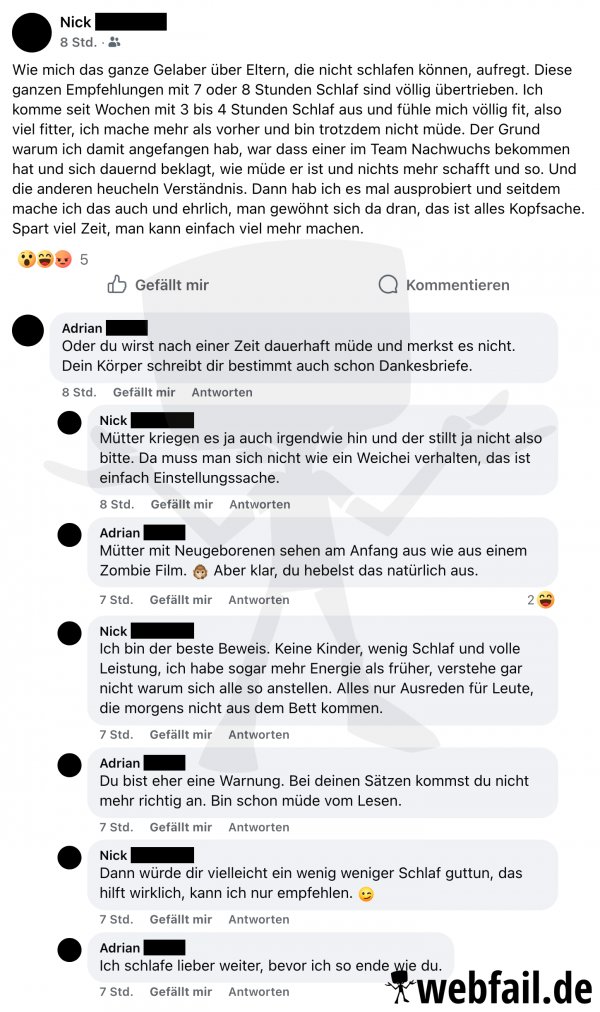
Task: Click Antworten under the Dankesbriefe comment
Action: pos(222,392)
